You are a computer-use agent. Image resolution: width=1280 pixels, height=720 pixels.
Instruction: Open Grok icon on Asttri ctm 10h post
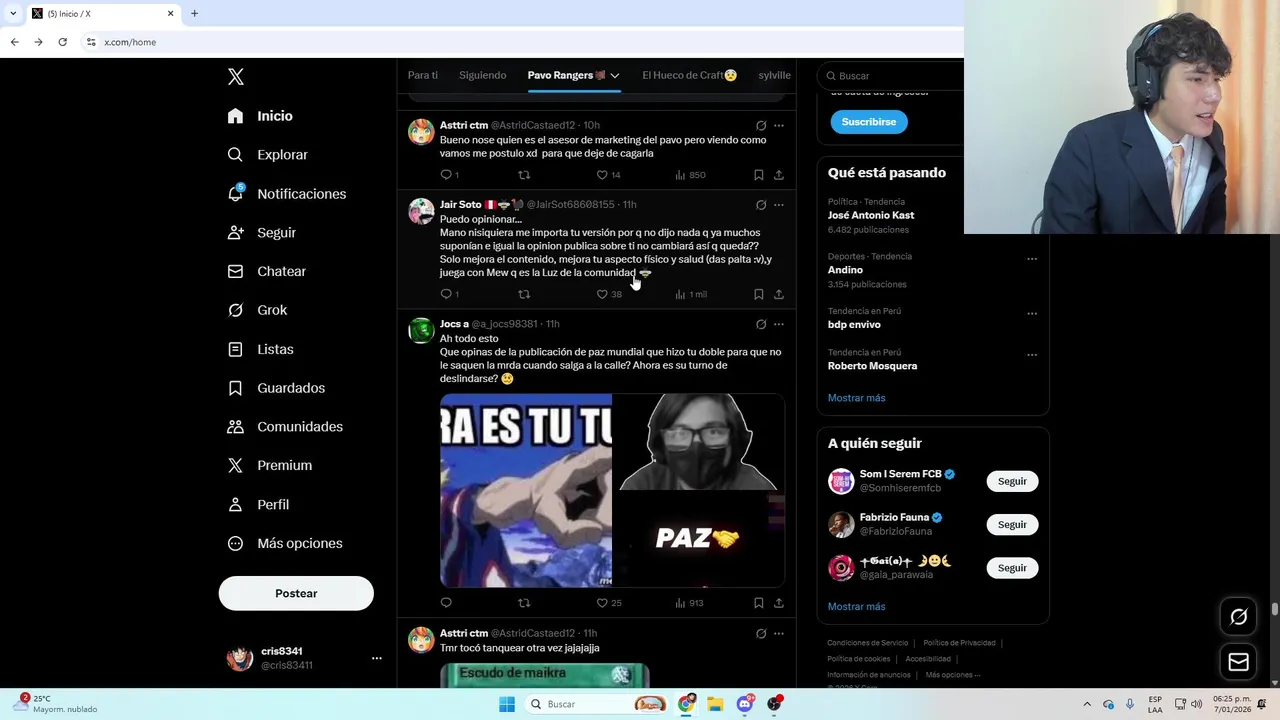pyautogui.click(x=761, y=126)
